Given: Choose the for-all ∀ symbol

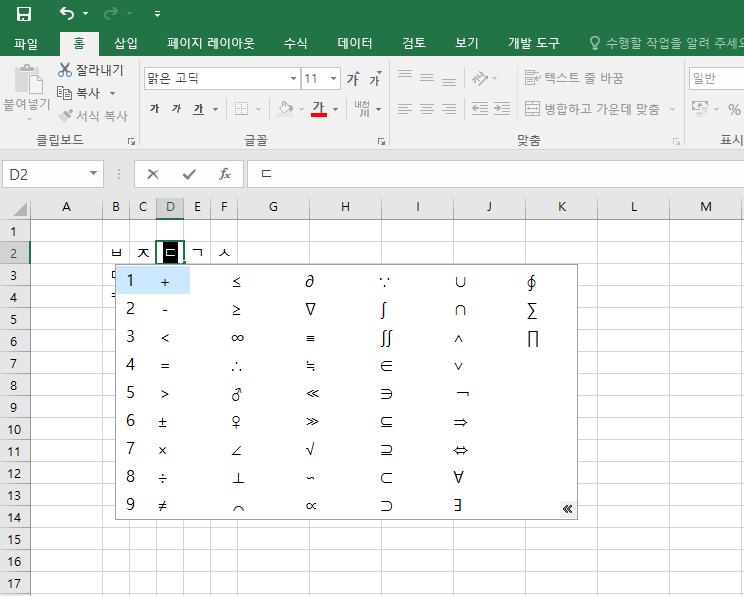Looking at the screenshot, I should point(458,477).
